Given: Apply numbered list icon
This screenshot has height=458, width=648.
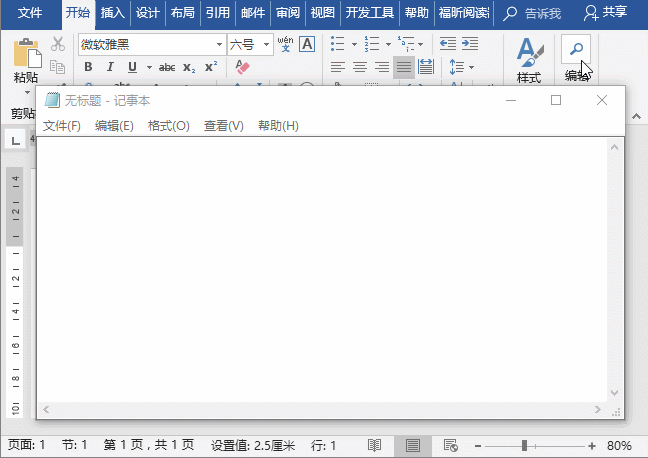Looking at the screenshot, I should click(x=372, y=43).
